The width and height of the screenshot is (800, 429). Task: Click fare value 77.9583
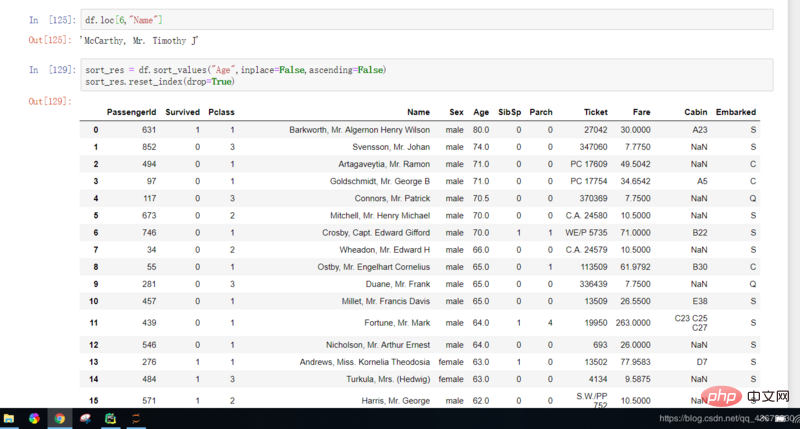[x=635, y=362]
